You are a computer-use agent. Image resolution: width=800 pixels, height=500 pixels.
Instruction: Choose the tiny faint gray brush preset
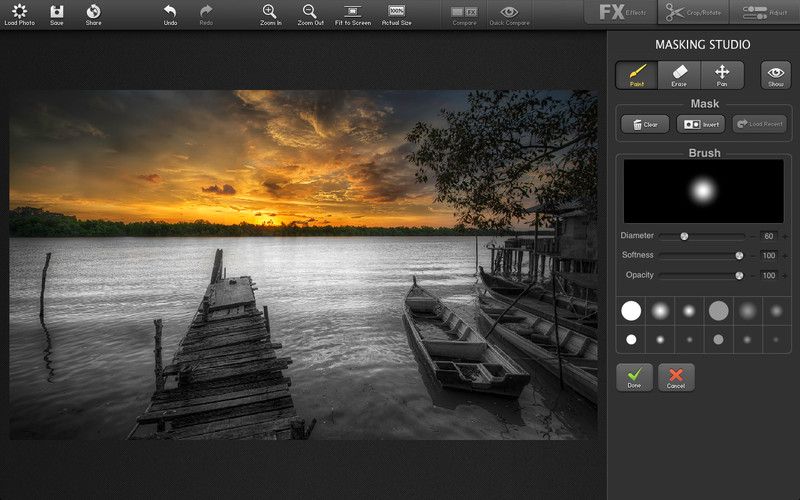point(777,339)
